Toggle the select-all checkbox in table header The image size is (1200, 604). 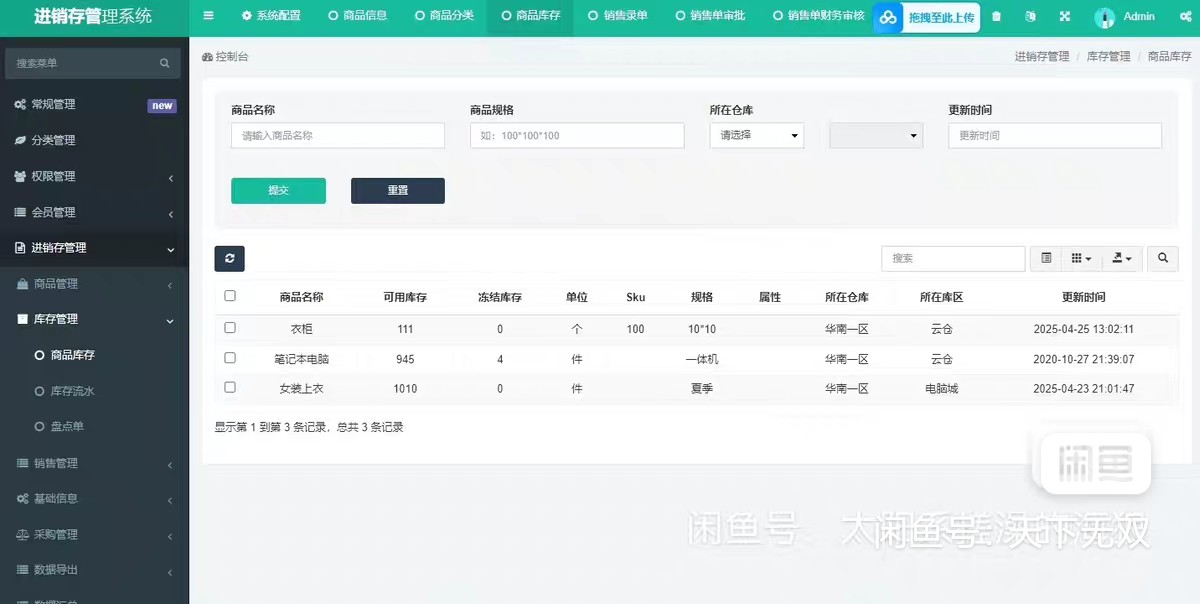point(230,296)
